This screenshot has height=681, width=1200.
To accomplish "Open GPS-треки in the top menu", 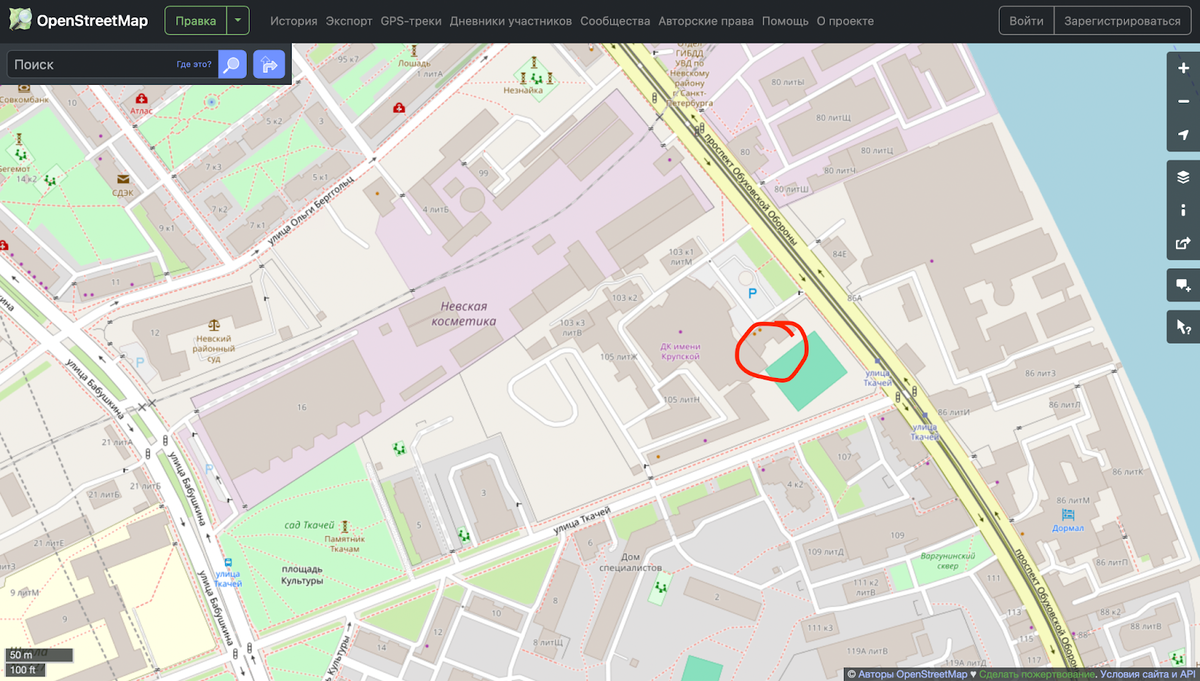I will point(411,21).
